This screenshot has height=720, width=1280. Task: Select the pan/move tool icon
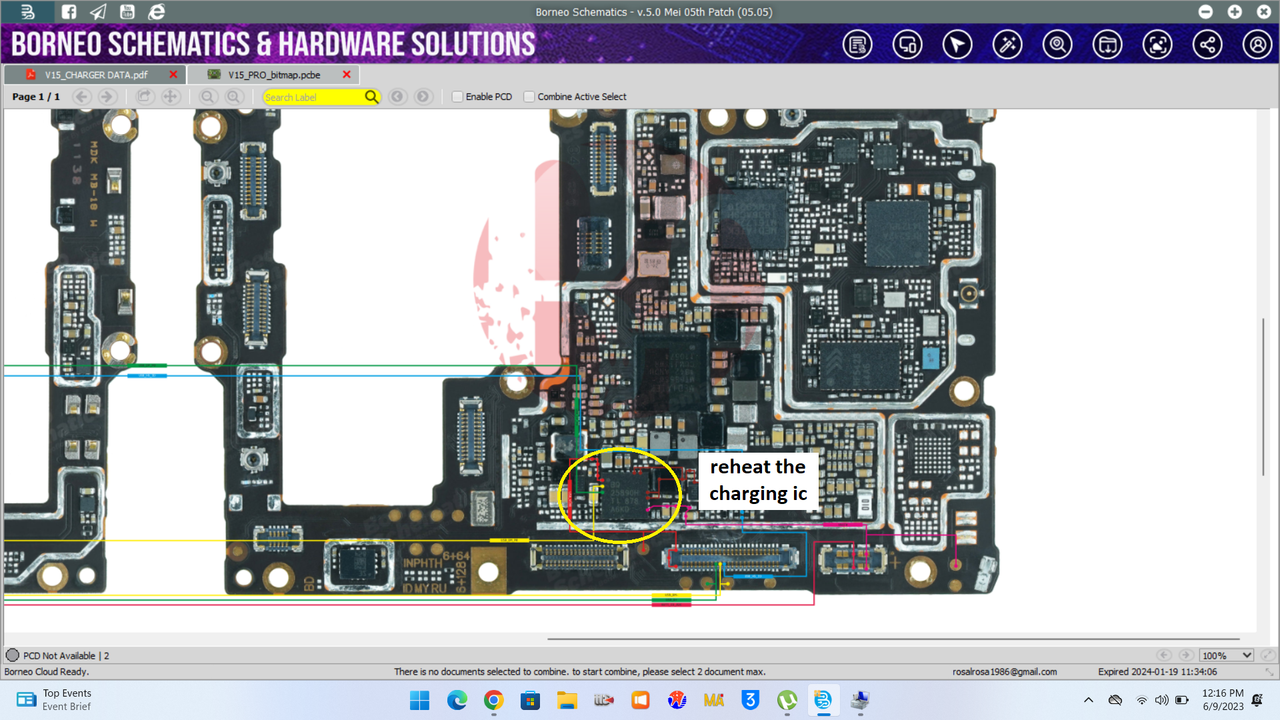tap(171, 97)
